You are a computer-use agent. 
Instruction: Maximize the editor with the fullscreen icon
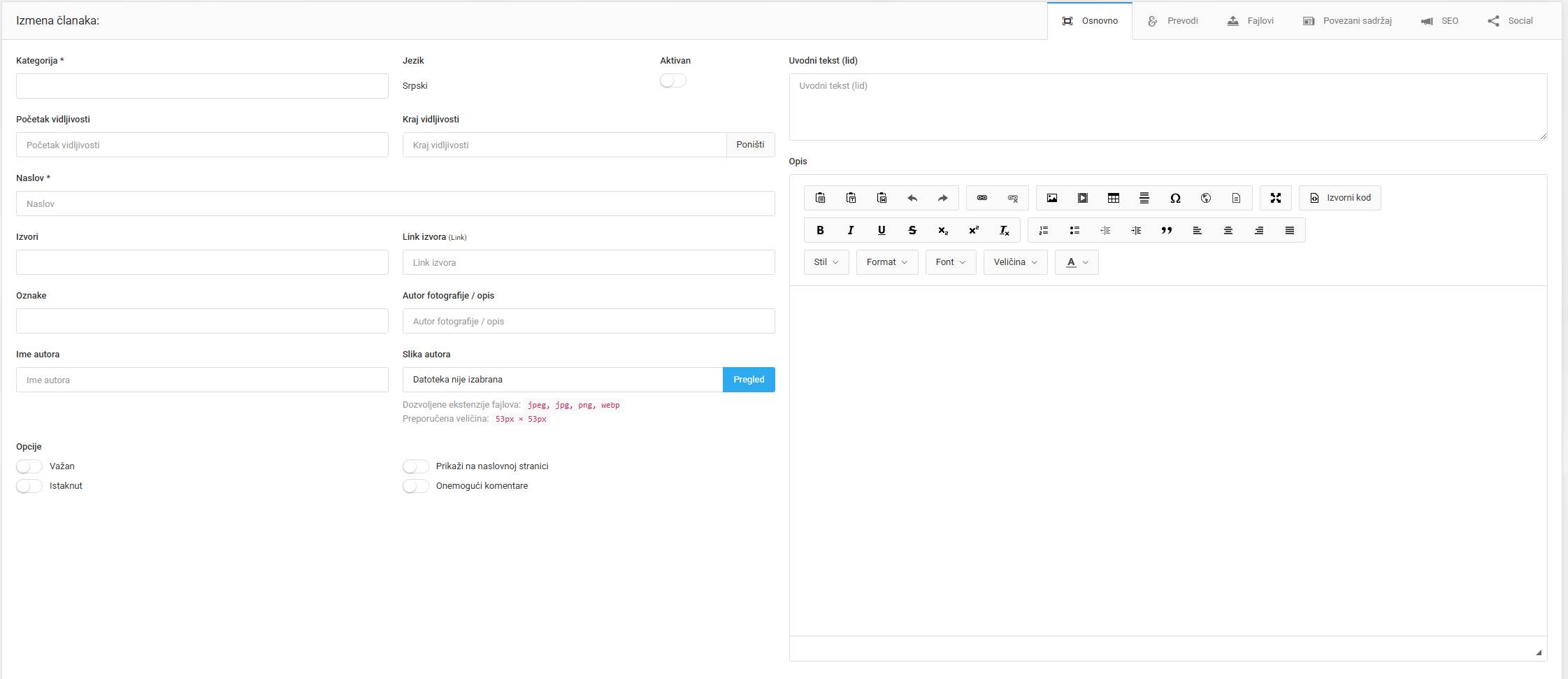tap(1275, 198)
